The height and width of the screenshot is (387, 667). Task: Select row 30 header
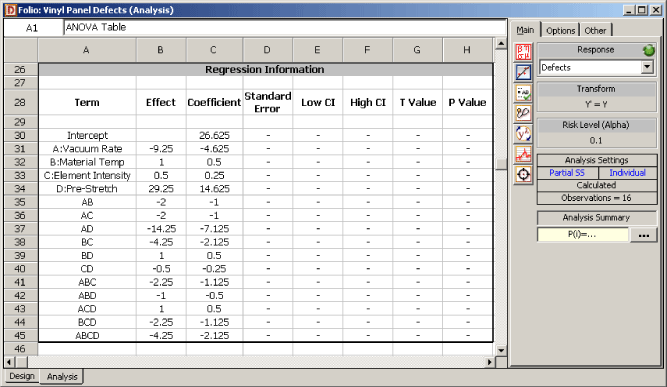20,135
